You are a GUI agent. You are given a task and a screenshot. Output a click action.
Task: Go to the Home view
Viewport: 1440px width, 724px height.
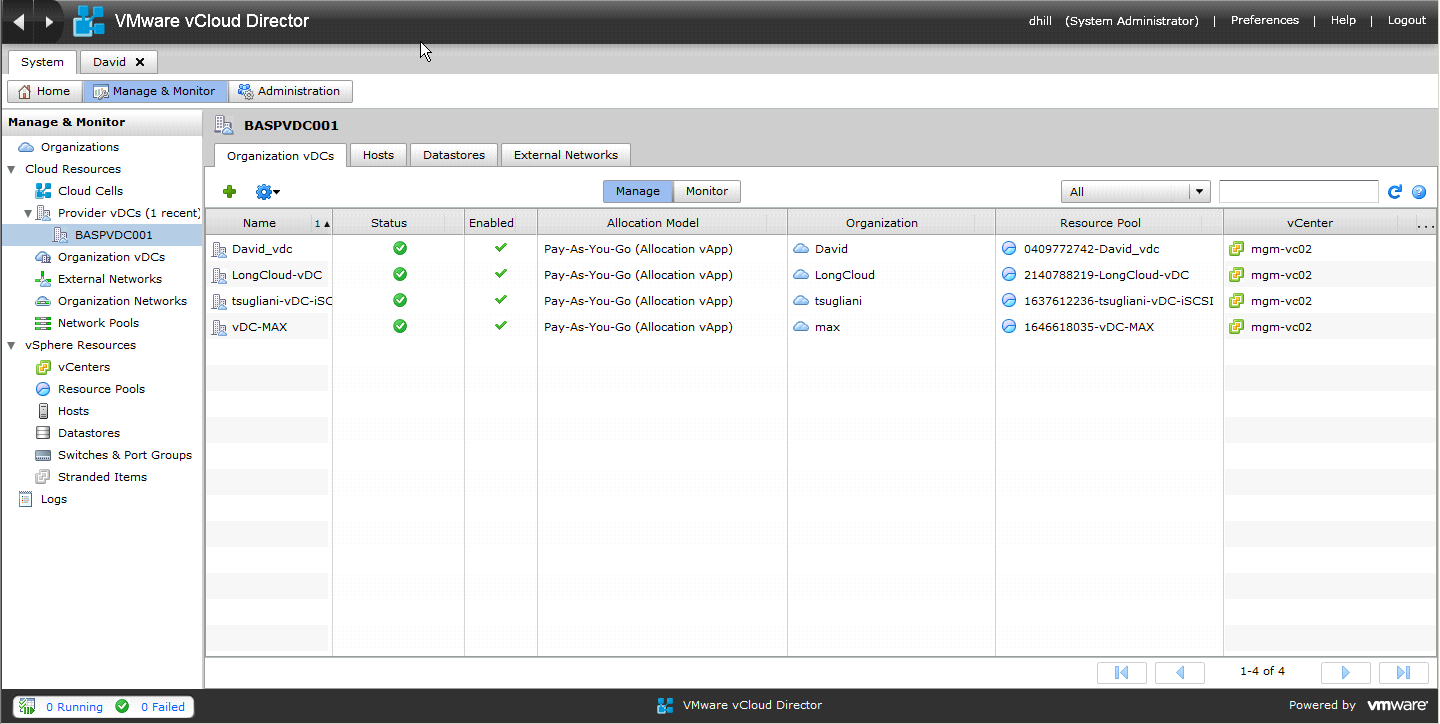click(x=45, y=91)
